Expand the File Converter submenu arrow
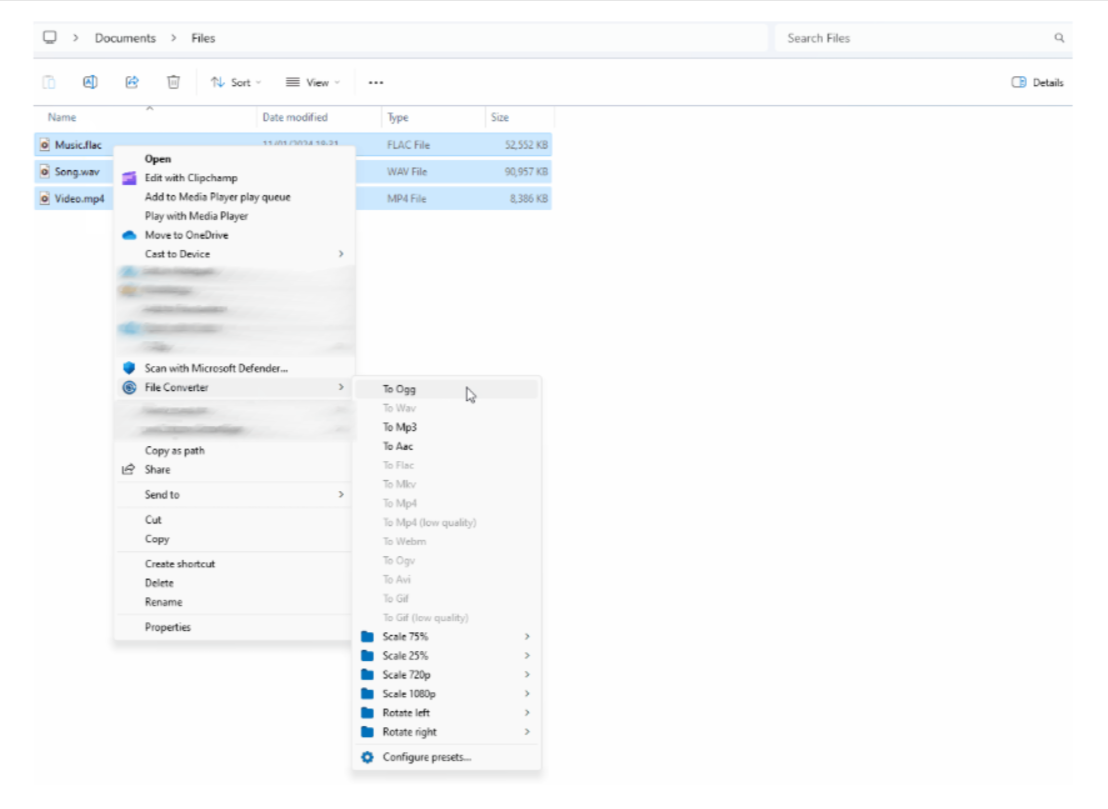Viewport: 1108px width, 809px height. click(x=341, y=387)
